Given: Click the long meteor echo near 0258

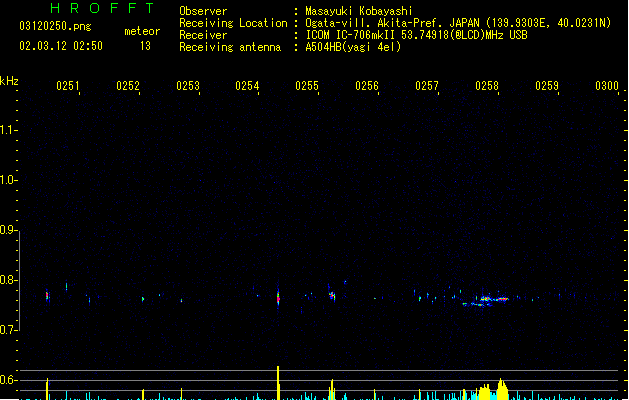Looking at the screenshot, I should coord(486,301).
